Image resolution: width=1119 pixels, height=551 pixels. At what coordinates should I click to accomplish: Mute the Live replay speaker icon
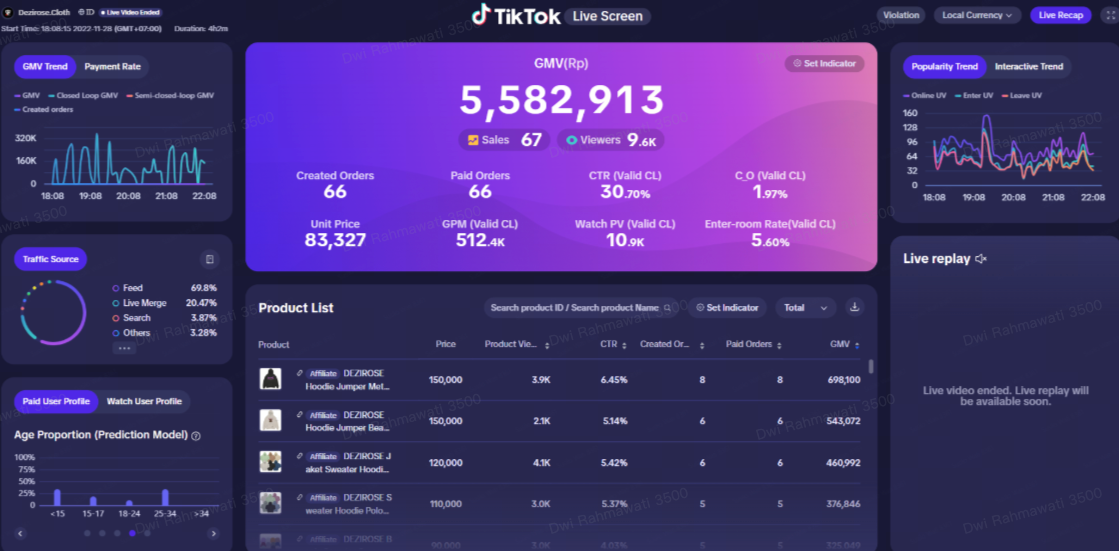pos(981,259)
